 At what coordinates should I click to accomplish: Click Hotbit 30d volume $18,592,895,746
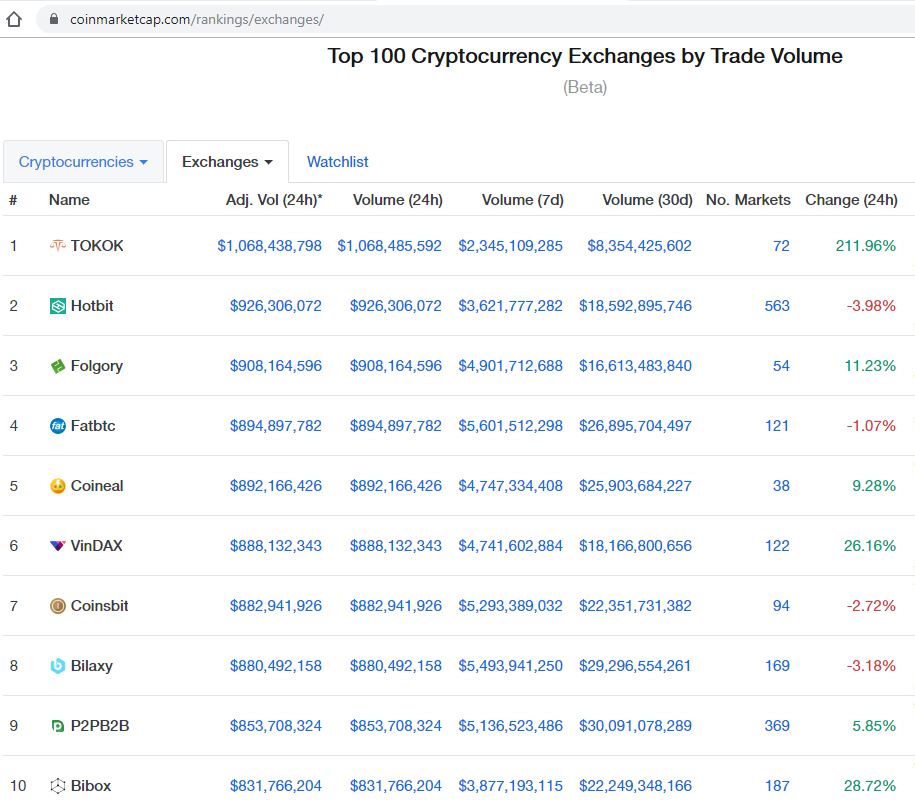(635, 306)
